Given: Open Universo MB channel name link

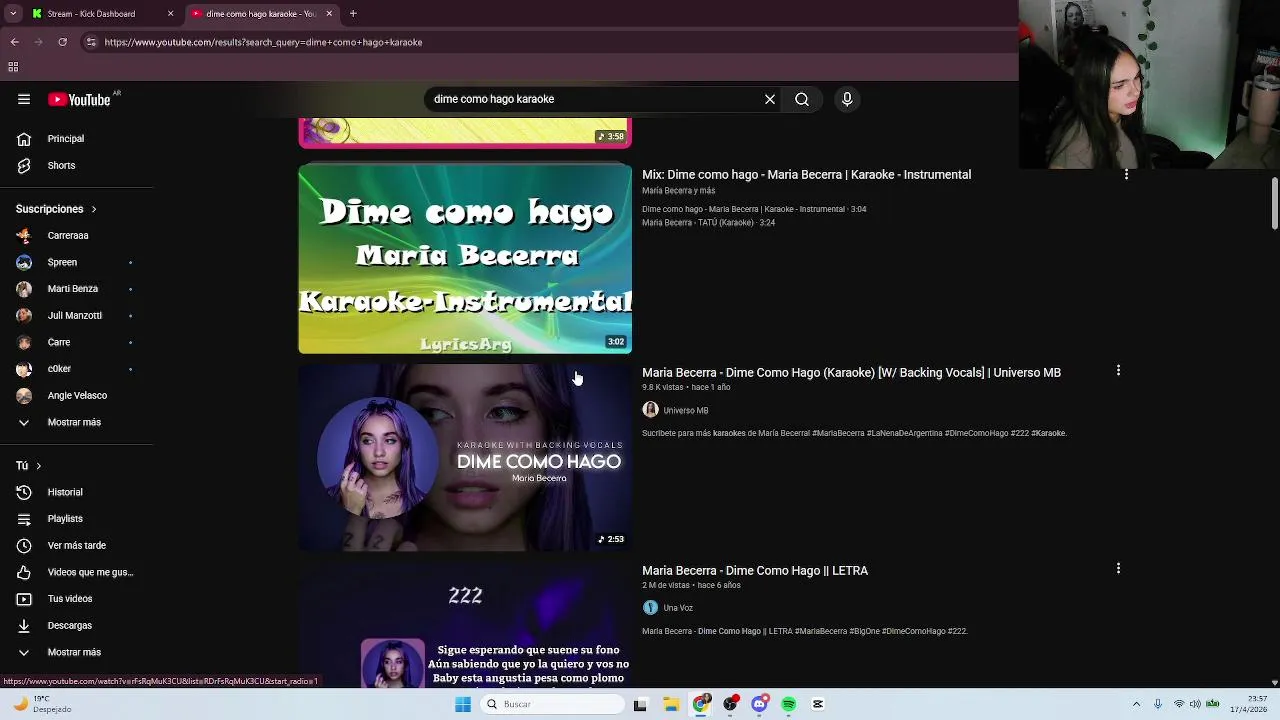Looking at the screenshot, I should 685,410.
